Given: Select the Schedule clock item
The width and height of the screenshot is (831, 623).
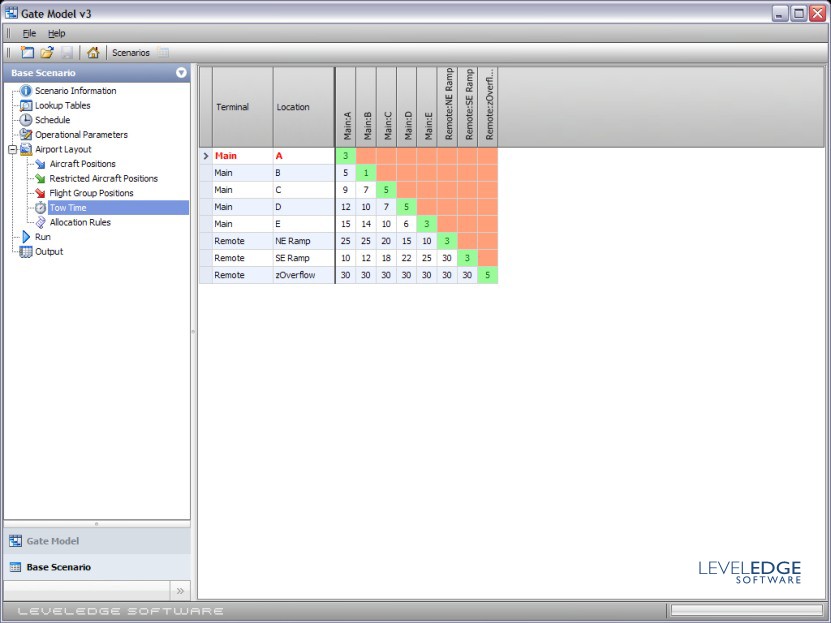Looking at the screenshot, I should point(52,120).
